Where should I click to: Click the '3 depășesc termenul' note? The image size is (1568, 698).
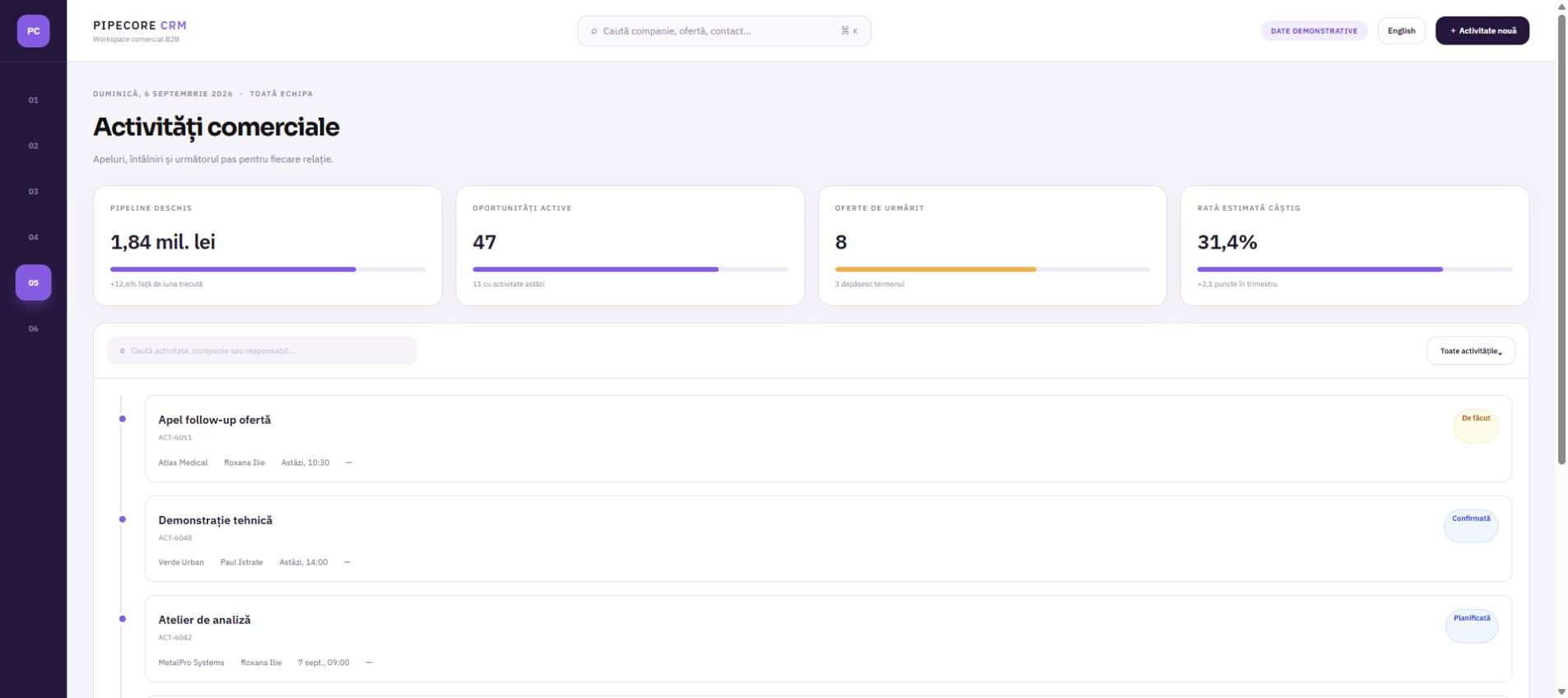(869, 284)
